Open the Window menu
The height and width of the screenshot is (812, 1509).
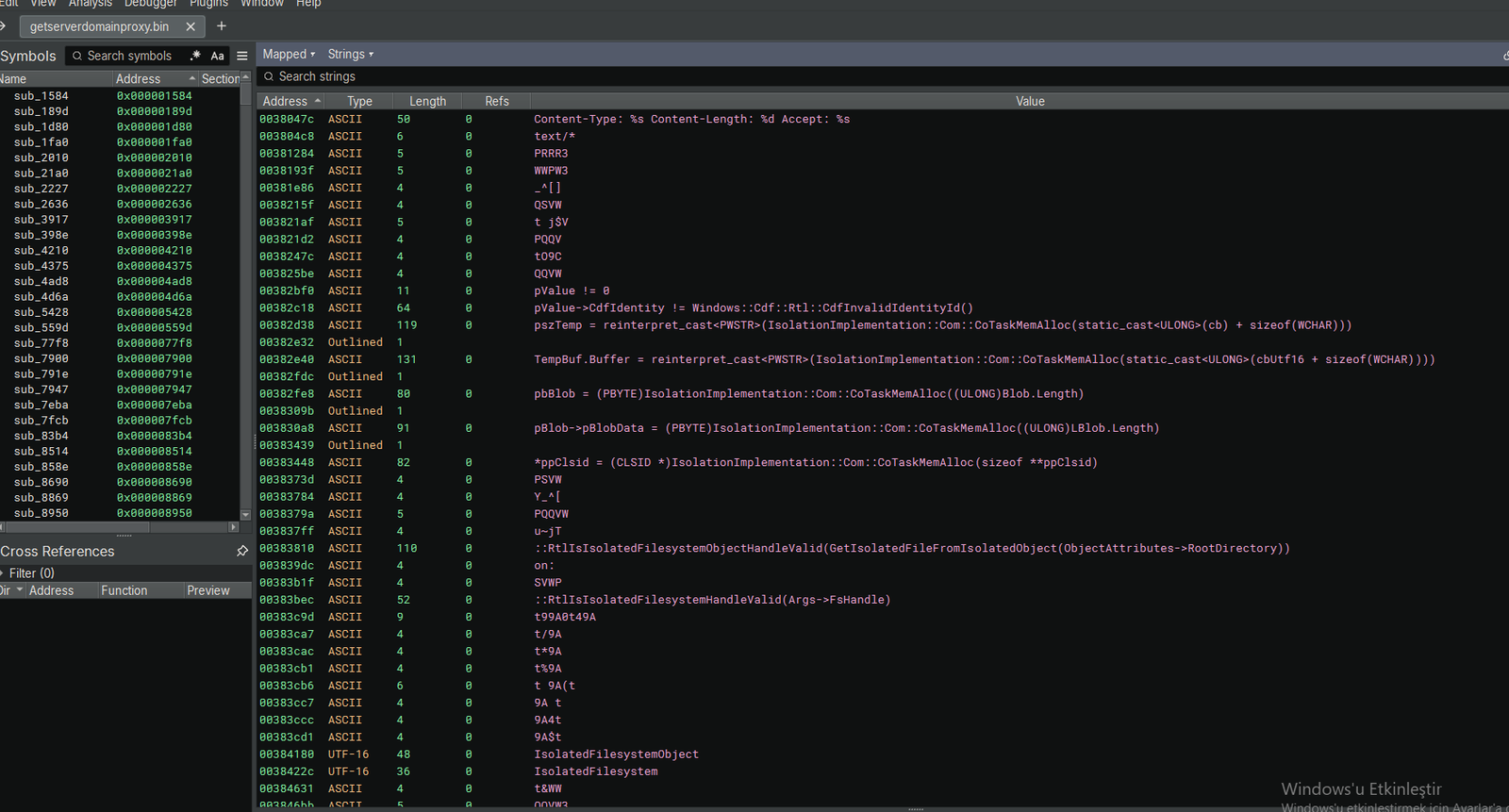pos(262,4)
